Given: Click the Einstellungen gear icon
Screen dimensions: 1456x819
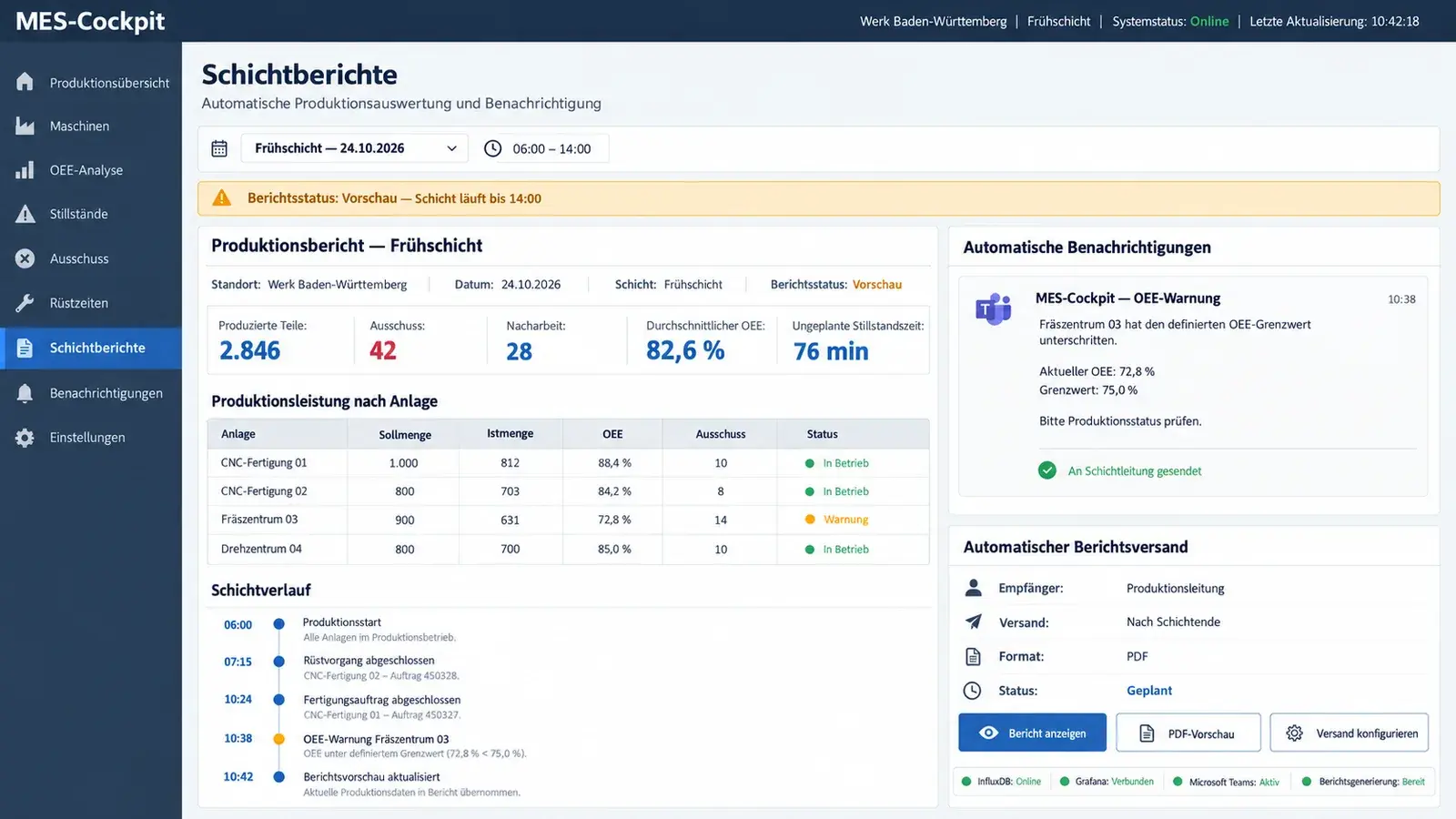Looking at the screenshot, I should coord(25,438).
